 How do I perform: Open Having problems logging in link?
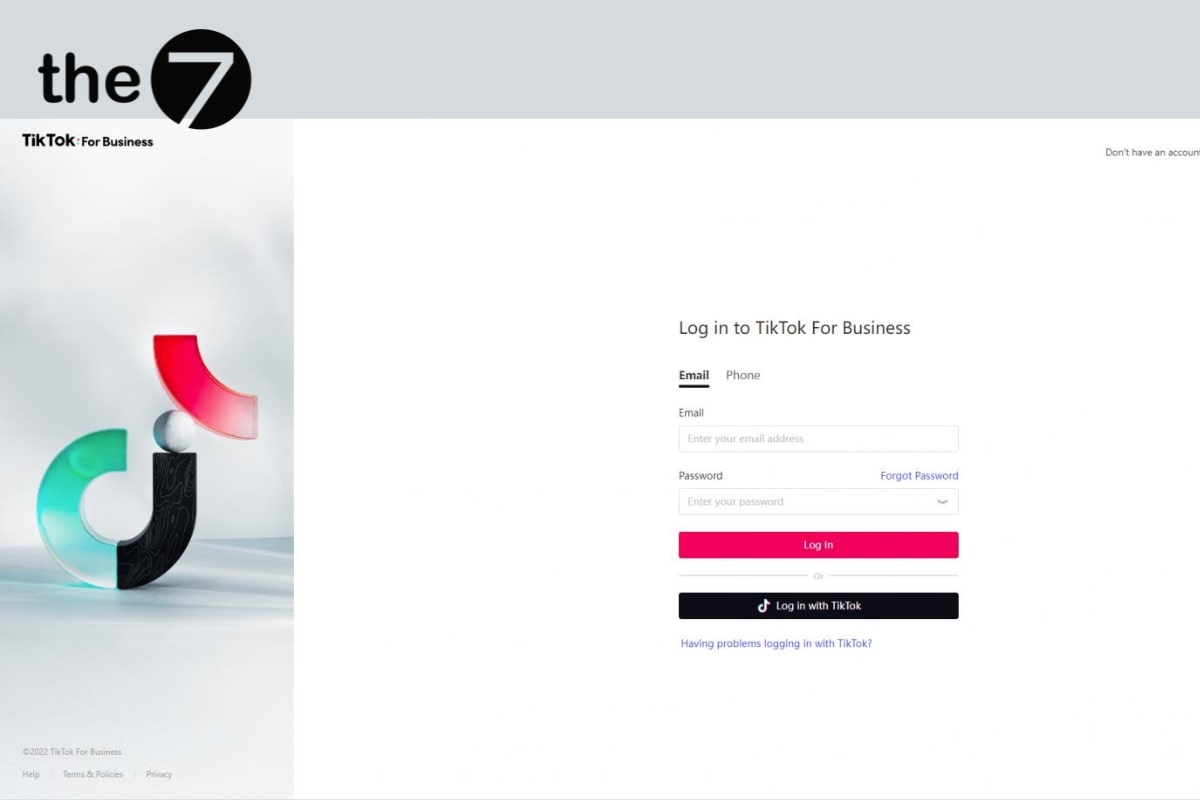click(776, 644)
